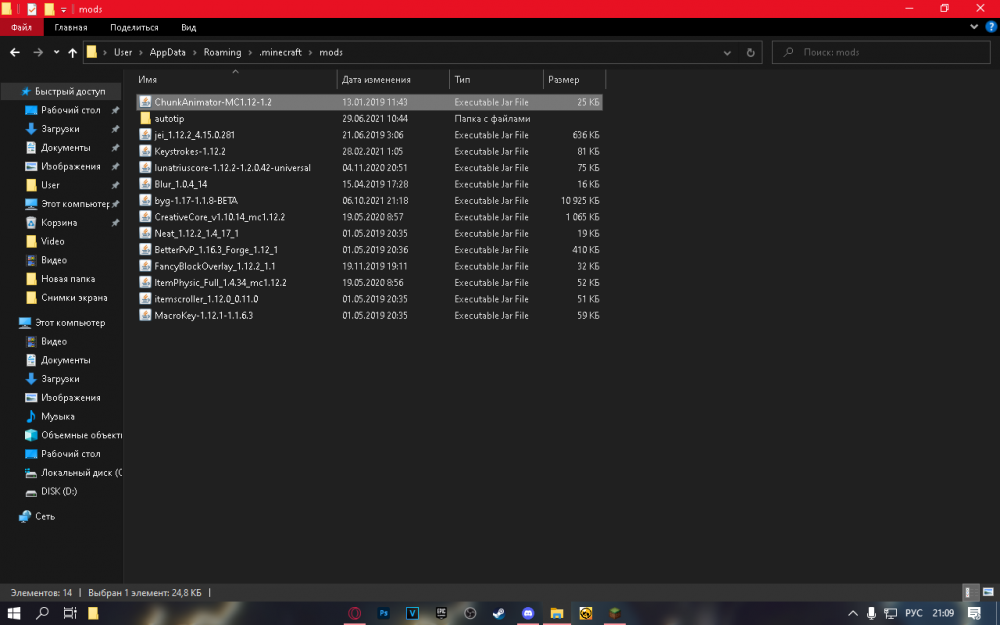Select jei_1.12.2_4.15.0.281 jar icon
The width and height of the screenshot is (1000, 625).
point(145,135)
